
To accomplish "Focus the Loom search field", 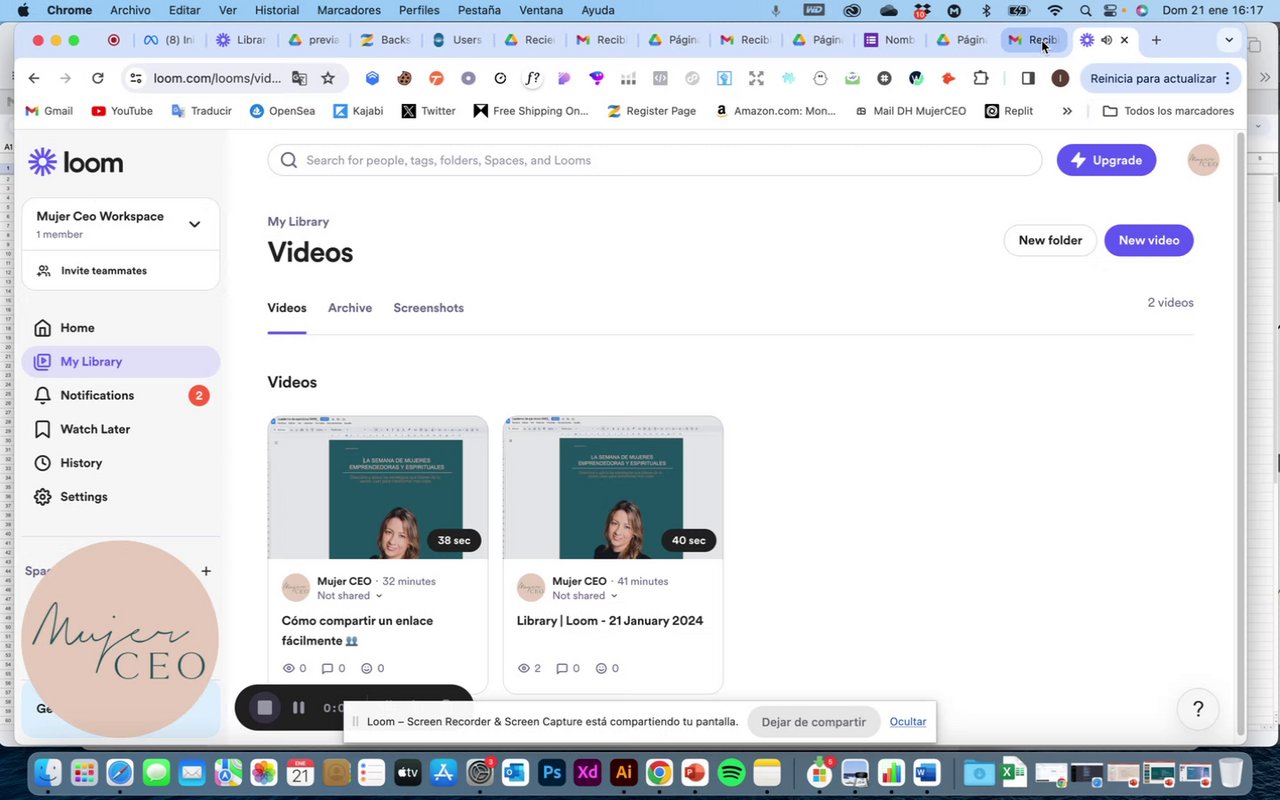I will [x=655, y=160].
